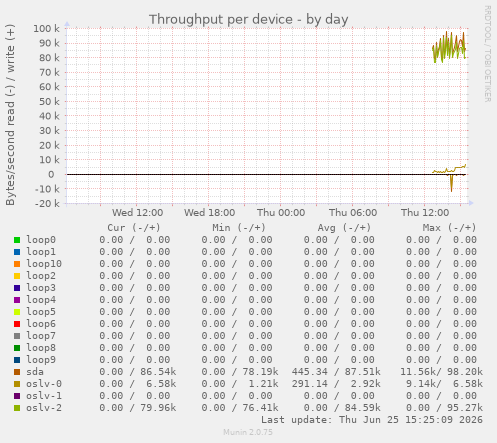Screen dimensions: 497x443
Task: Click the Bytes/second read/write axis title
Action: tap(10, 115)
